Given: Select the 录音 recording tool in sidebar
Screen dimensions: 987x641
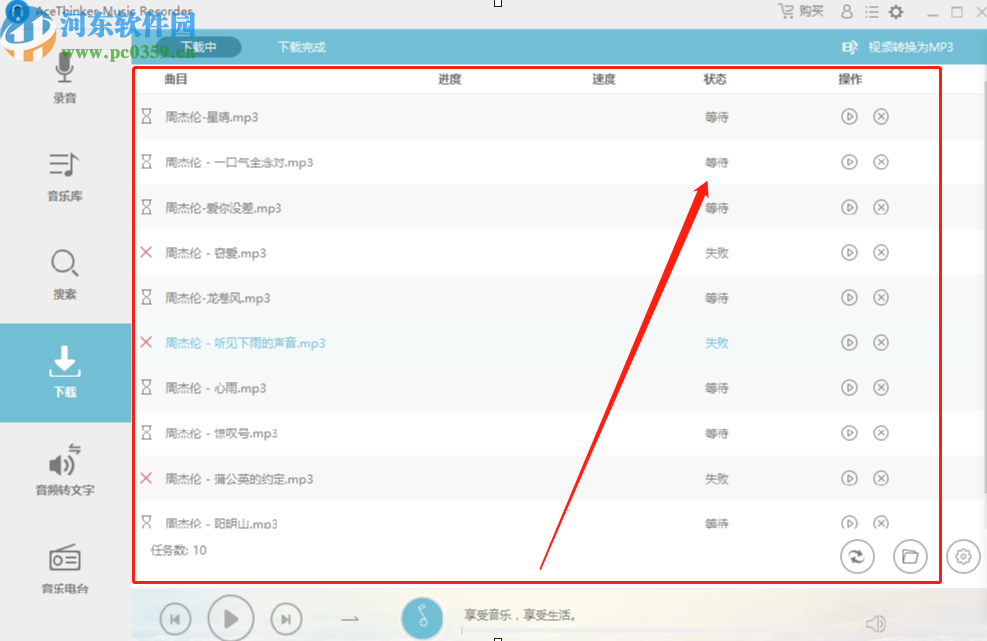Looking at the screenshot, I should [64, 82].
